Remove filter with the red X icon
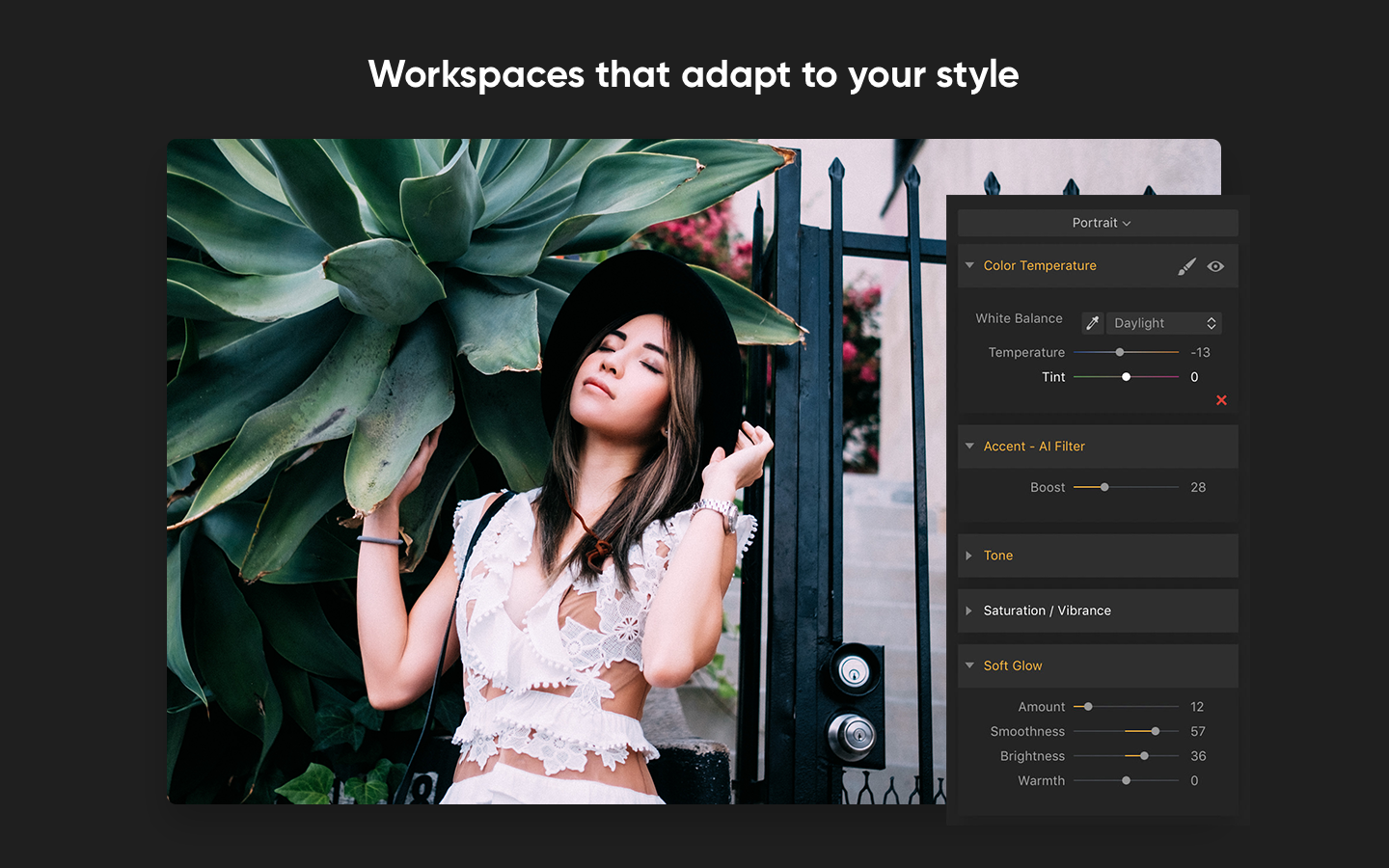Image resolution: width=1389 pixels, height=868 pixels. [1221, 400]
